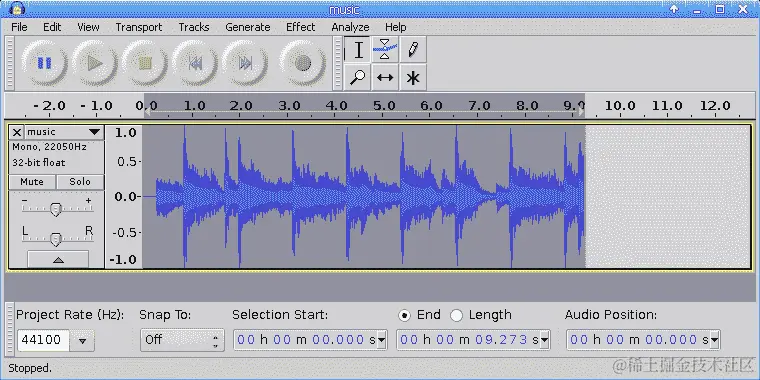Viewport: 760px width, 380px height.
Task: Click the 1.0 vertical scale label
Action: [126, 133]
